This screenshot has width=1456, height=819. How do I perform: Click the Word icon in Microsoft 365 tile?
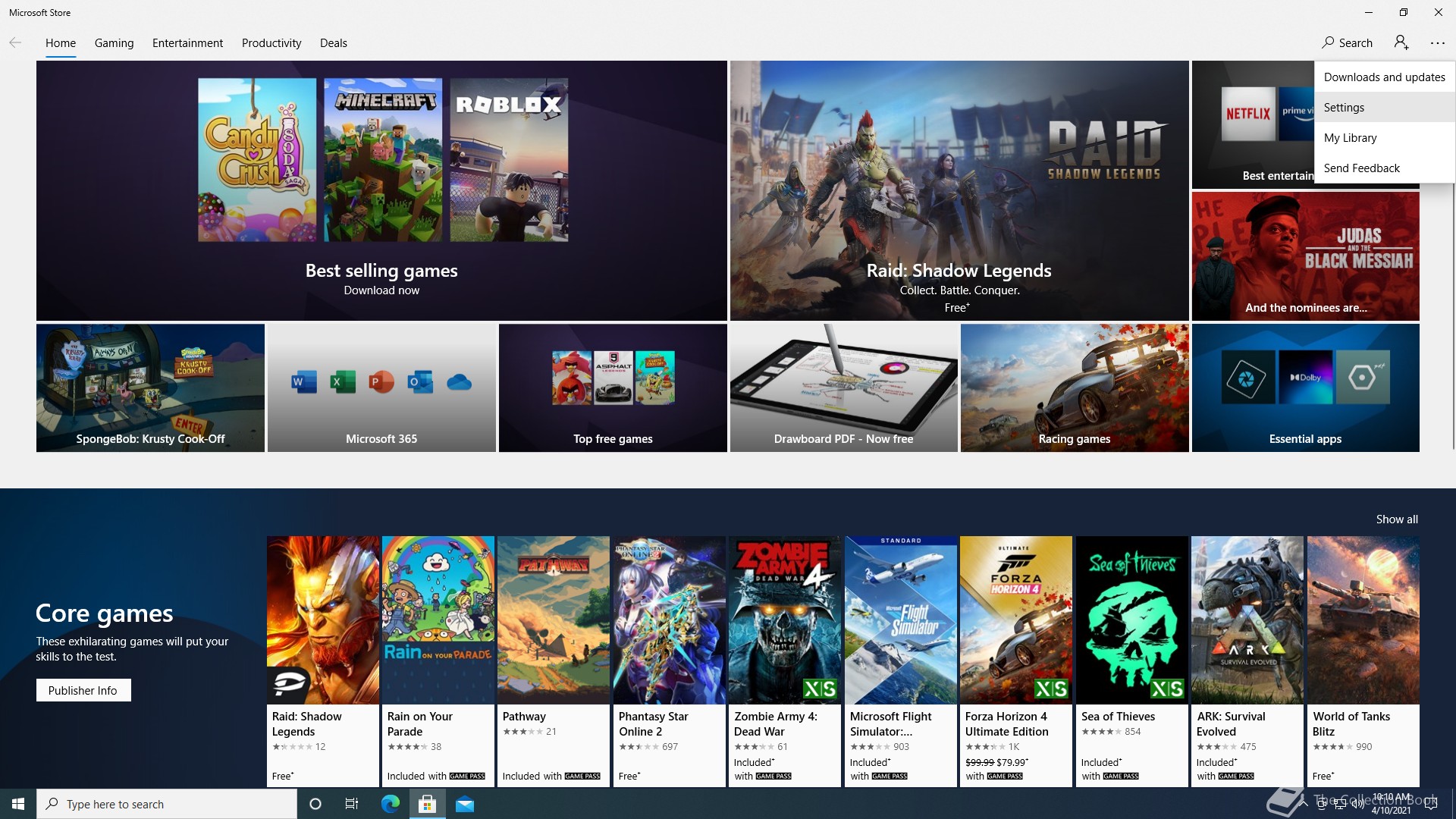[304, 381]
